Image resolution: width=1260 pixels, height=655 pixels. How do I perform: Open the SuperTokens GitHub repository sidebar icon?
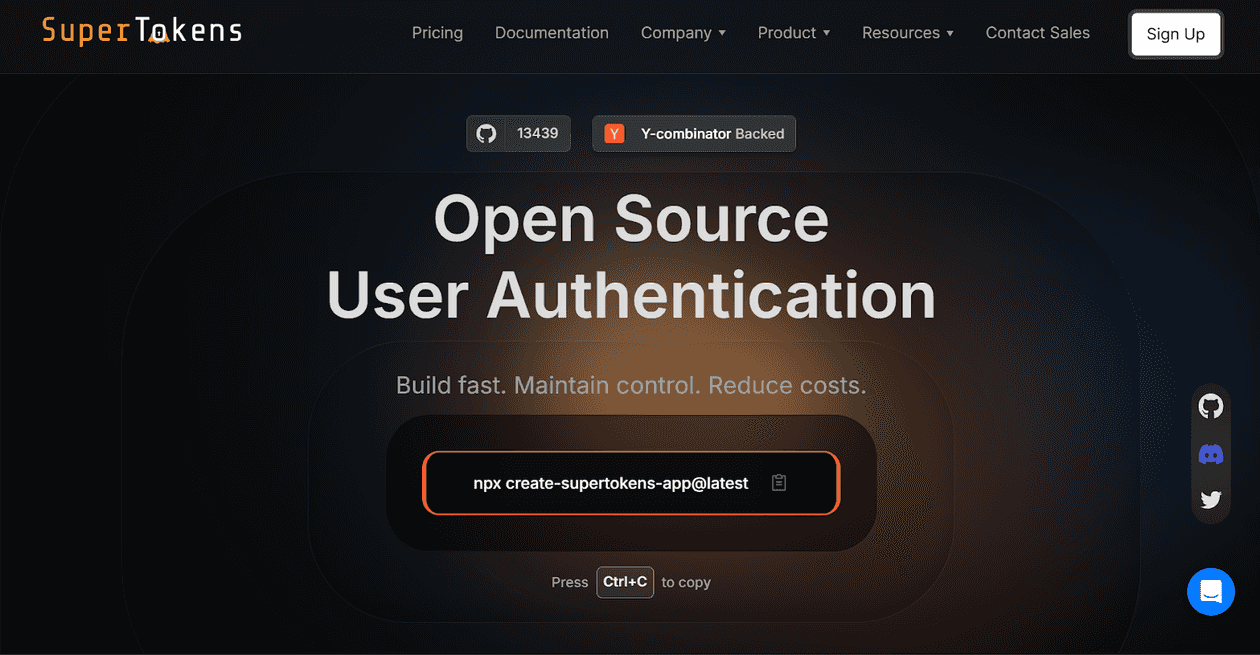coord(1211,406)
